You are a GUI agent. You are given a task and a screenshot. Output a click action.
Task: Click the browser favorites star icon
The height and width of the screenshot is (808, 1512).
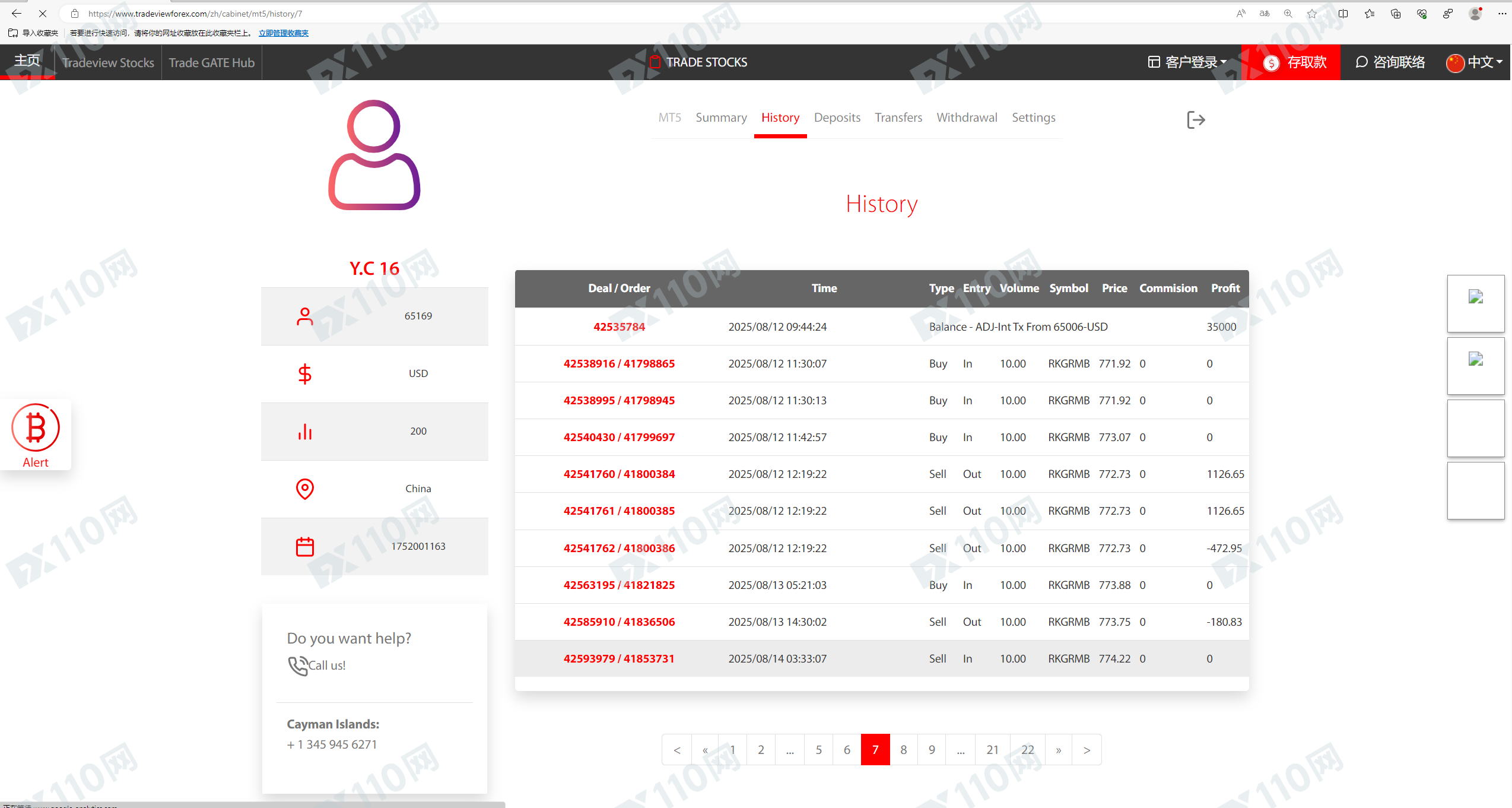tap(1312, 14)
